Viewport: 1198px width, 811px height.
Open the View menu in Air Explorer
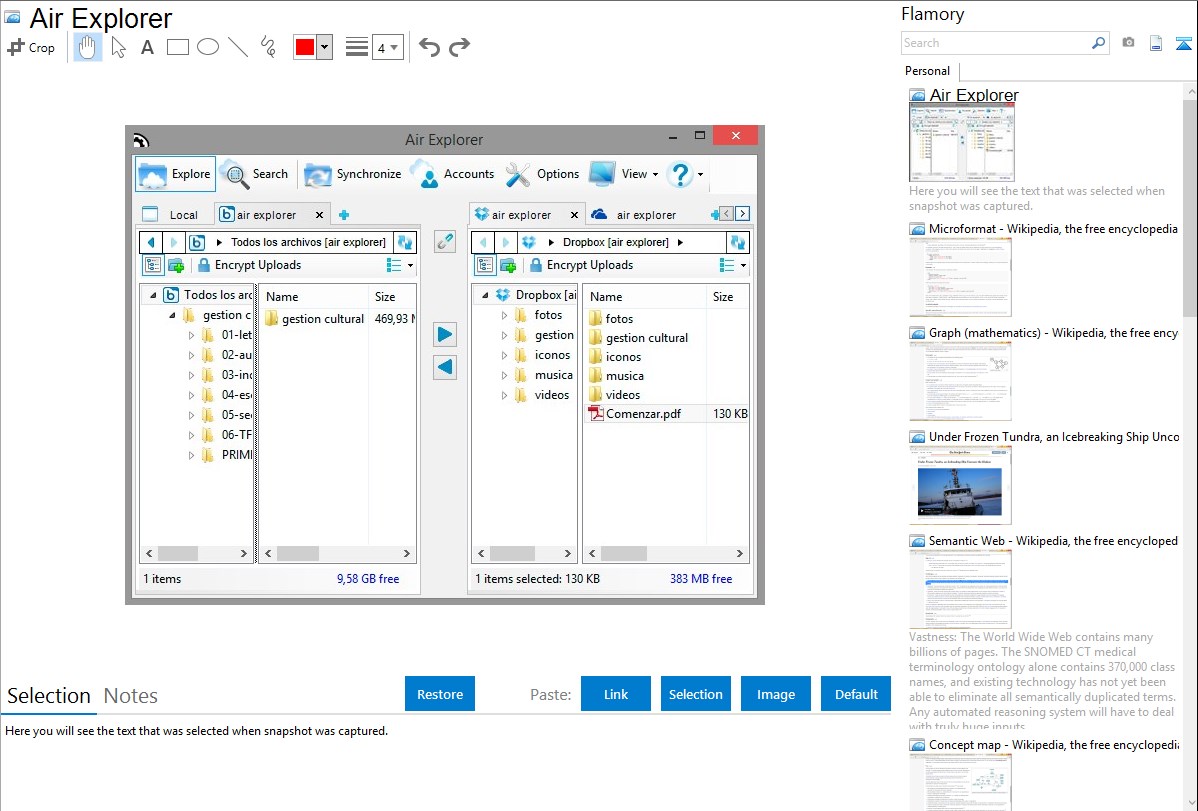(624, 174)
